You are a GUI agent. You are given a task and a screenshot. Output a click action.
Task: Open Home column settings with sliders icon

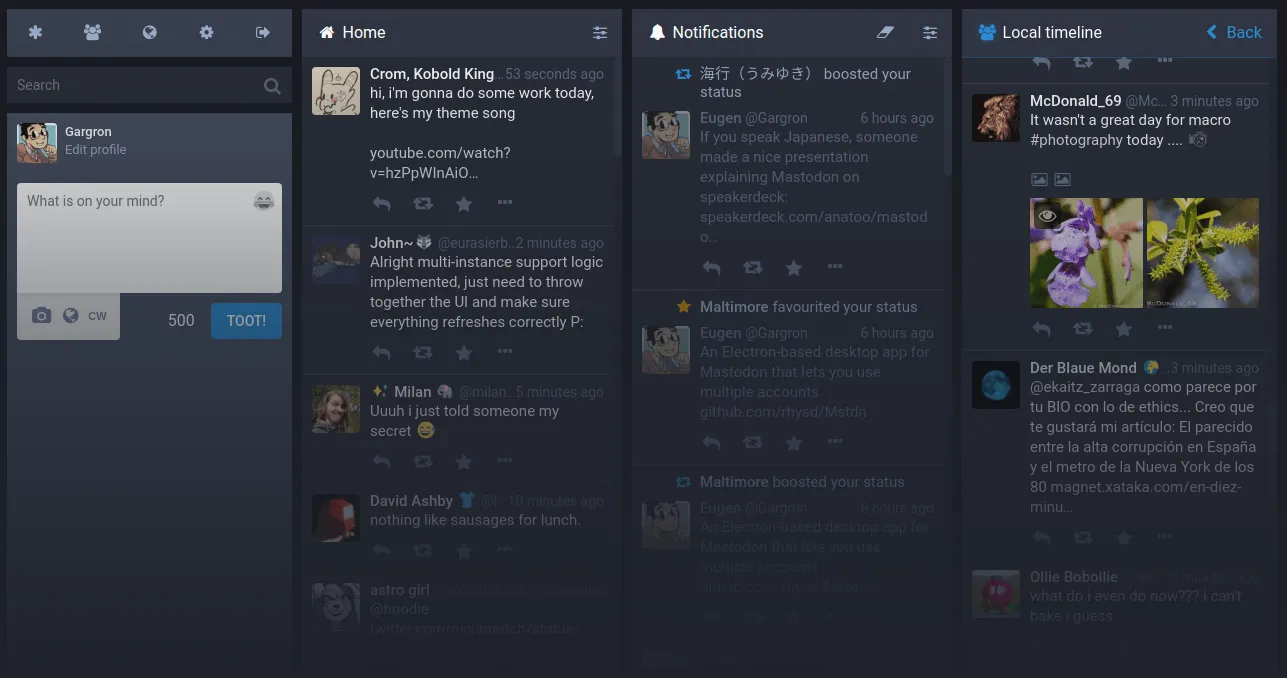coord(600,32)
